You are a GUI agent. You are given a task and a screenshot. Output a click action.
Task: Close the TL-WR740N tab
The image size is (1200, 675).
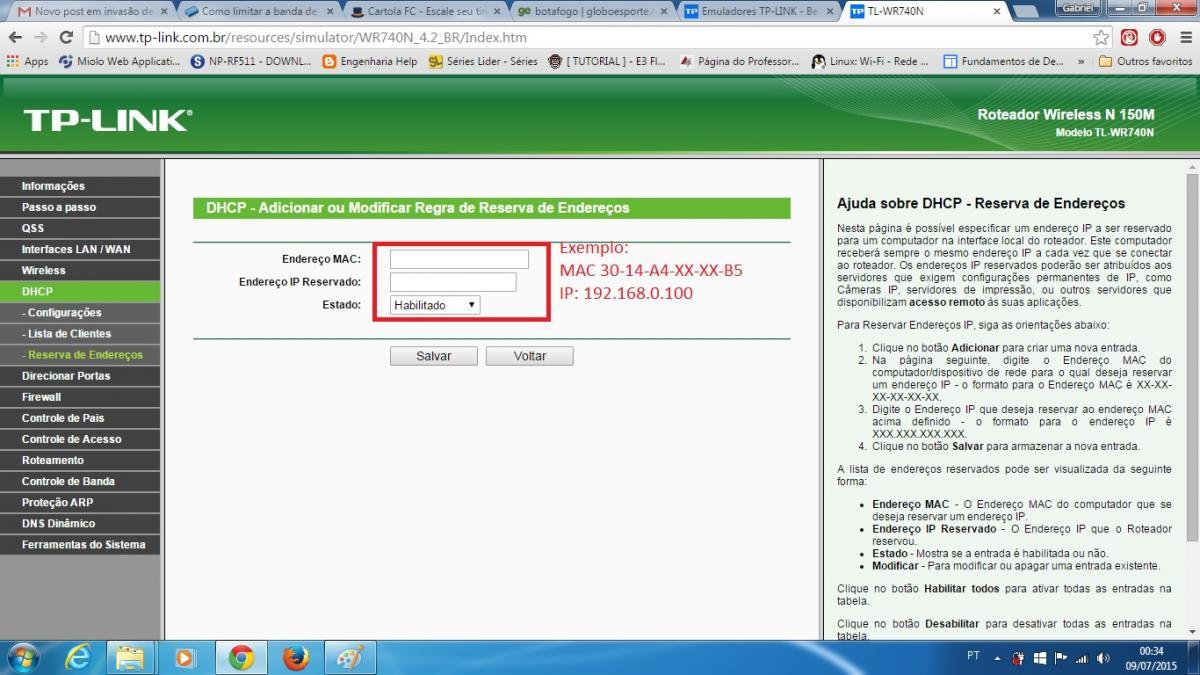pos(996,12)
